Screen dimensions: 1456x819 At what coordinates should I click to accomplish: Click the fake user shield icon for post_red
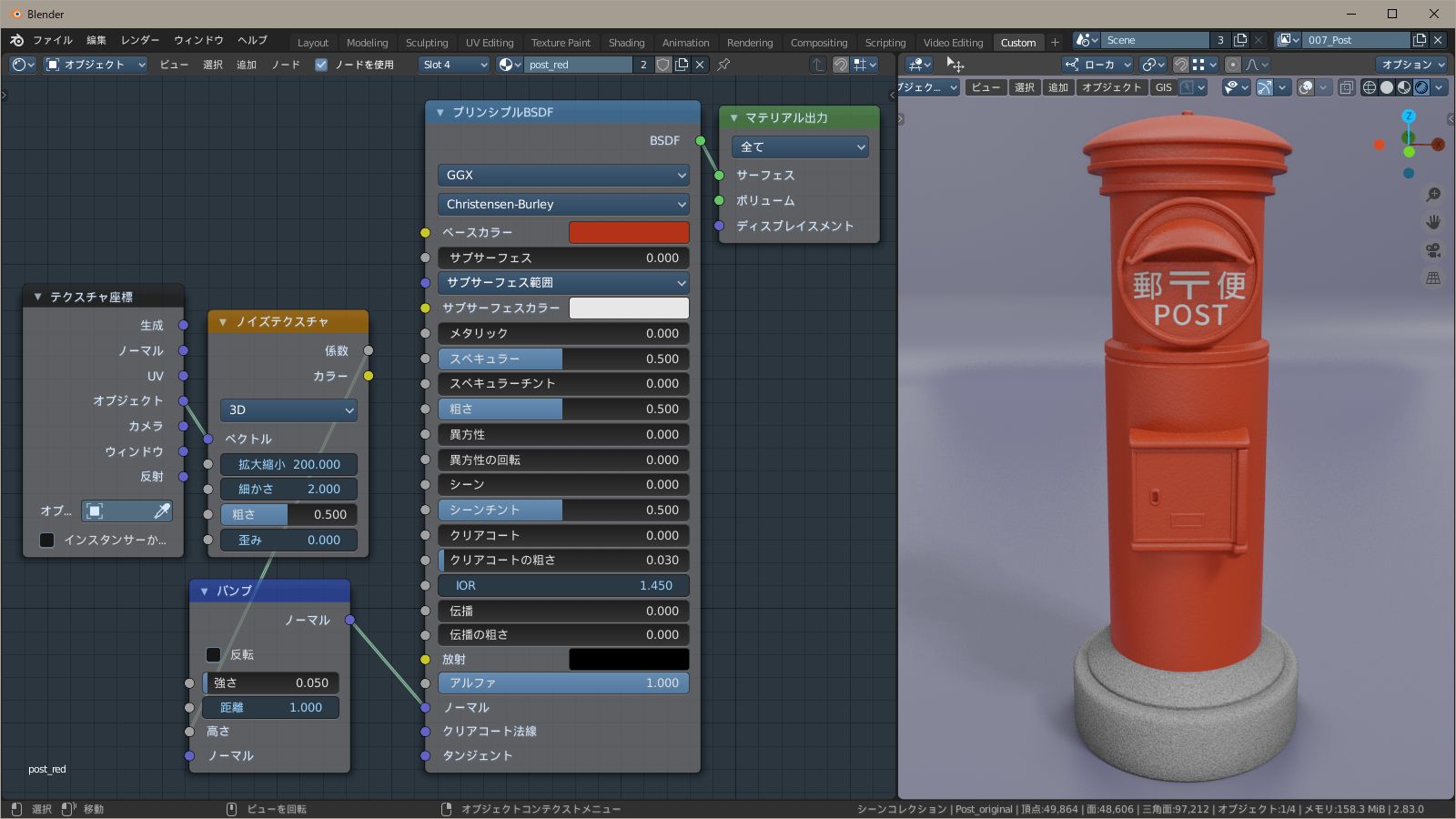coord(663,65)
